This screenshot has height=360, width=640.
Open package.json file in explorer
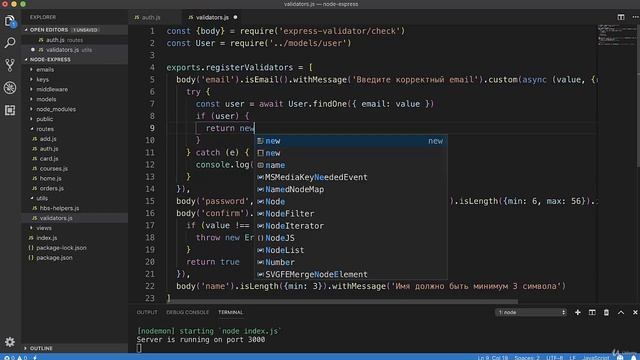[75, 258]
